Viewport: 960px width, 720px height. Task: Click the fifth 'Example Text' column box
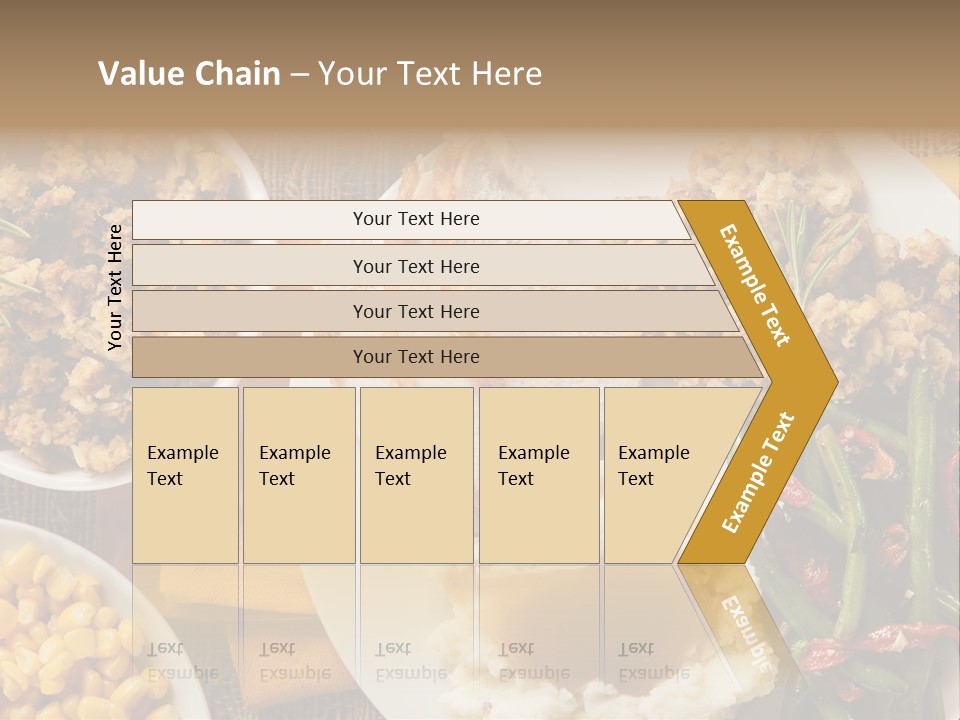click(667, 475)
